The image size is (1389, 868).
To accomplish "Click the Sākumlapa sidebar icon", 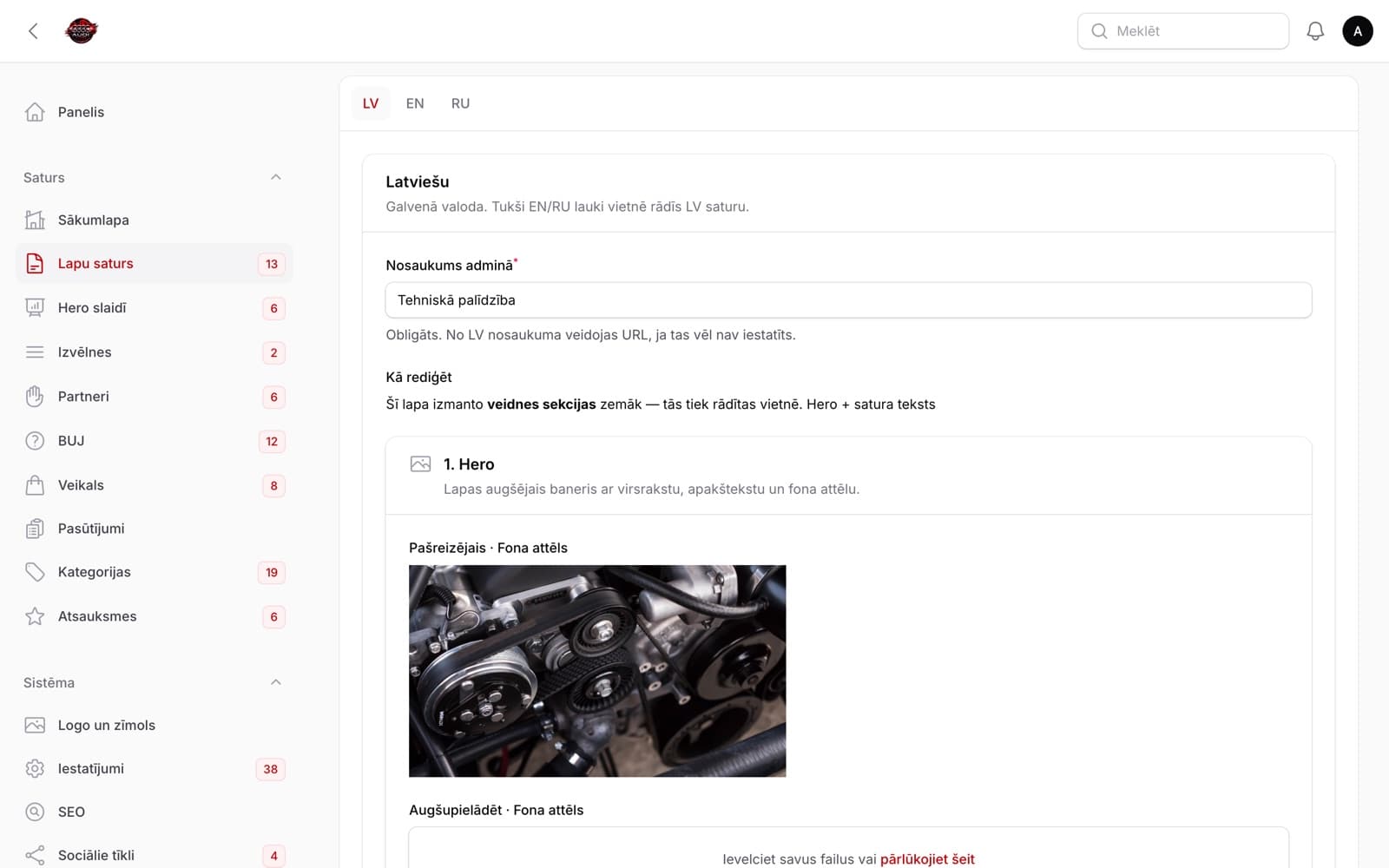I will tap(35, 220).
